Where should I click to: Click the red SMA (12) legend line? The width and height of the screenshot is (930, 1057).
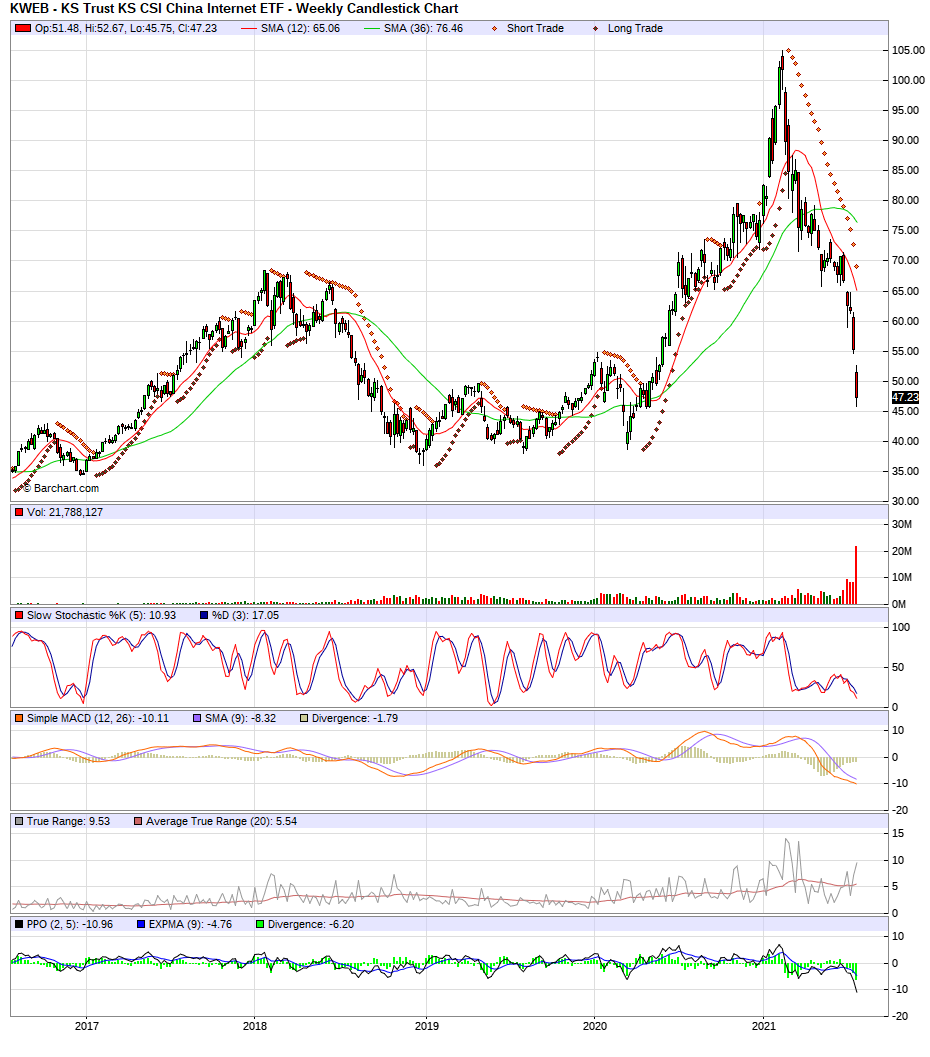point(249,28)
